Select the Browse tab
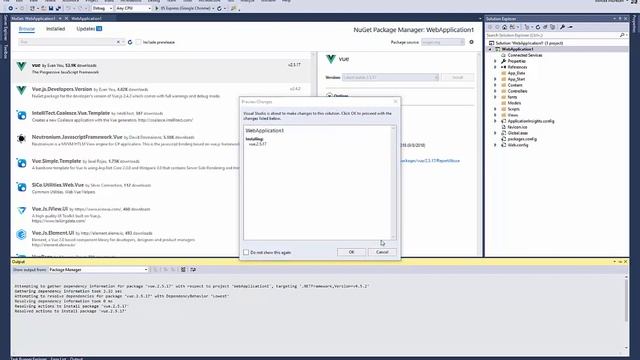This screenshot has height=360, width=640. click(27, 29)
